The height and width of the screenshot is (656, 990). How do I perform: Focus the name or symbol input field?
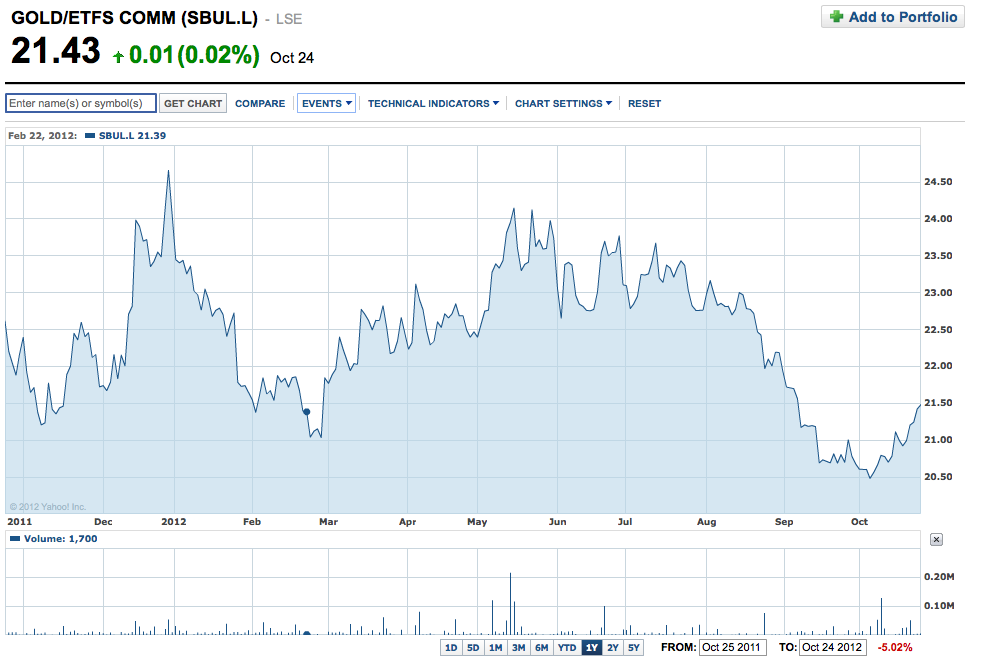(81, 103)
